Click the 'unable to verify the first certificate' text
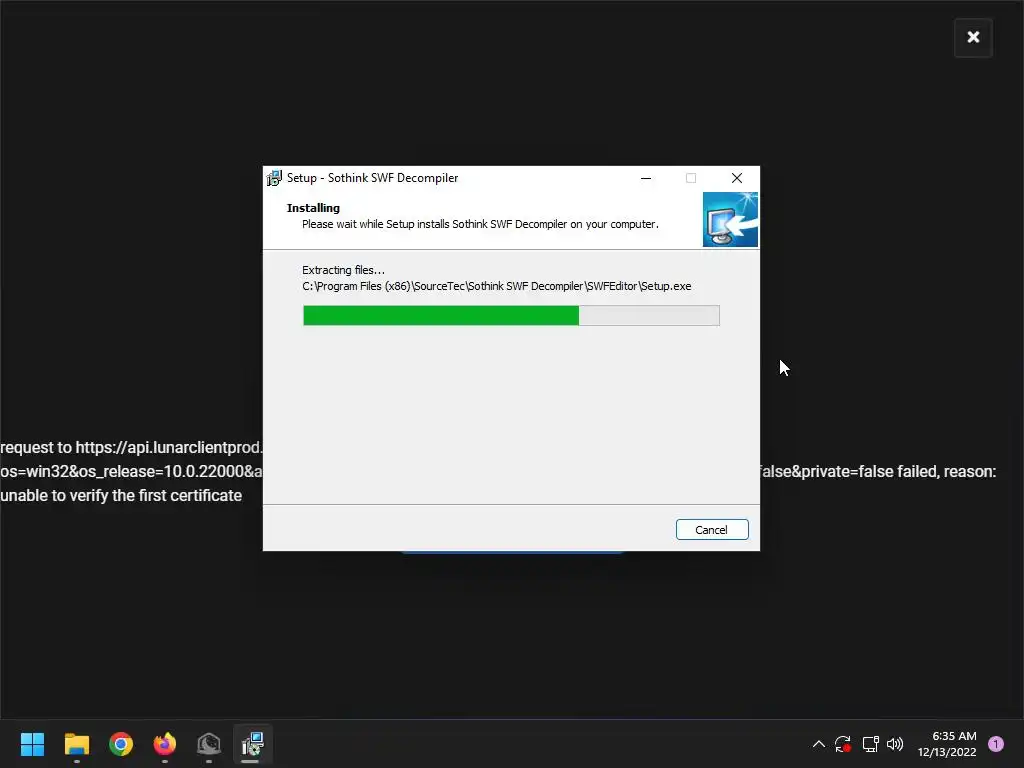 click(x=121, y=496)
